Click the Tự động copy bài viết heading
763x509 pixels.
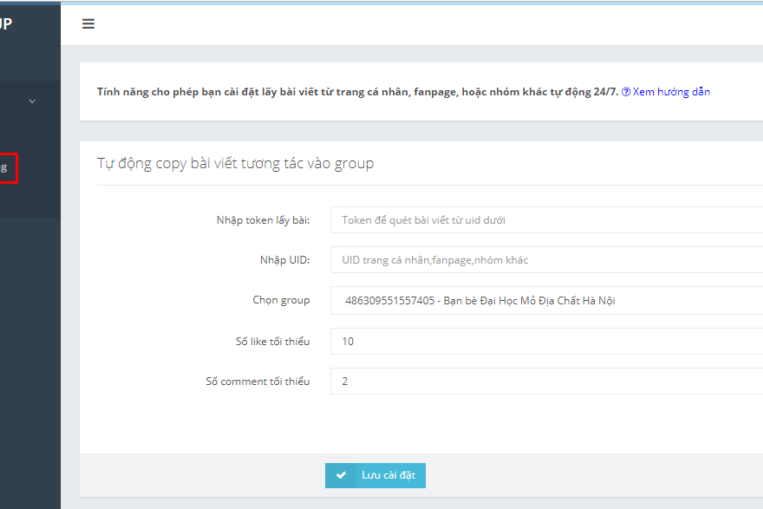pos(235,163)
